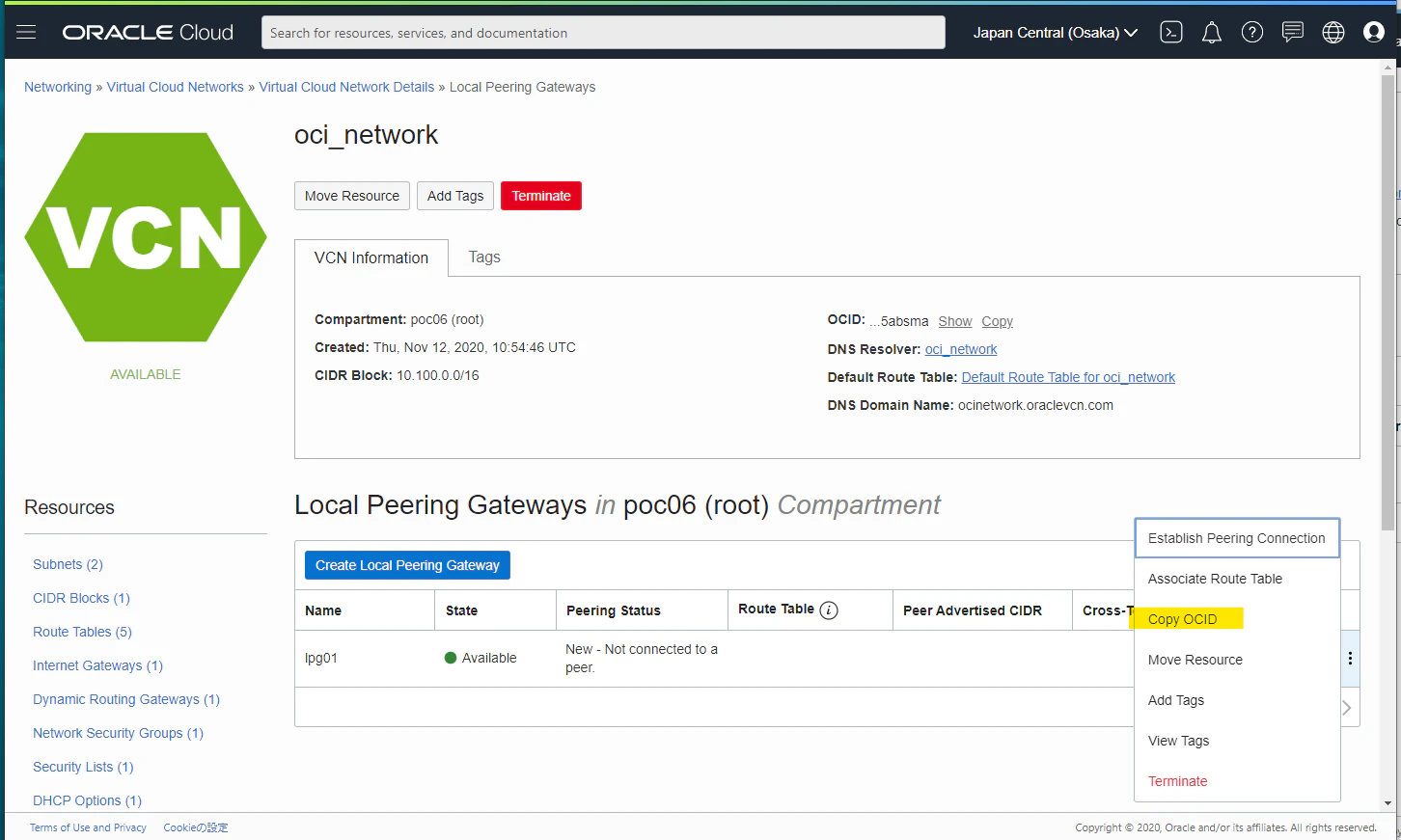Choose View Tags from the menu

(1237, 741)
